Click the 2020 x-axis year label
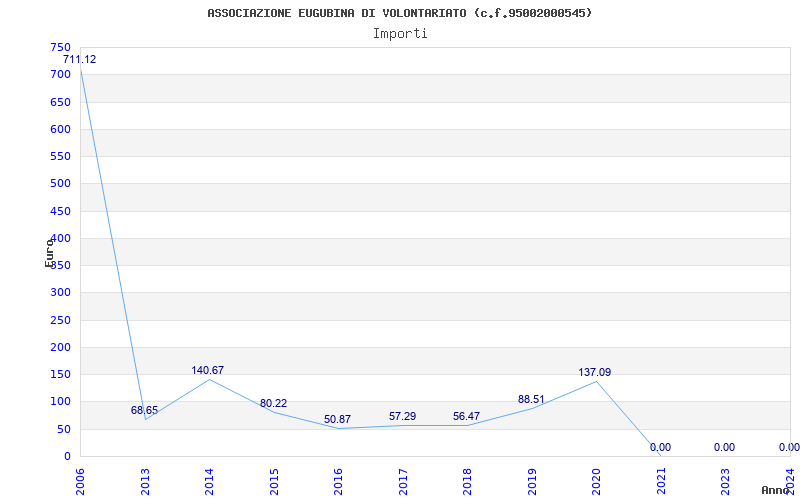Screen dimensions: 800x500 pos(597,482)
